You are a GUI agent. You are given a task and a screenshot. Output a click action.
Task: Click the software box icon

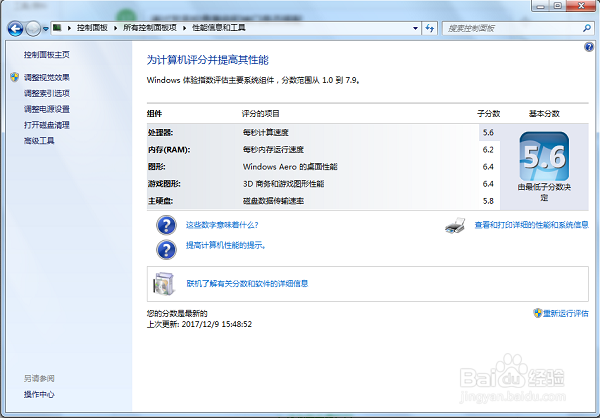pos(164,284)
